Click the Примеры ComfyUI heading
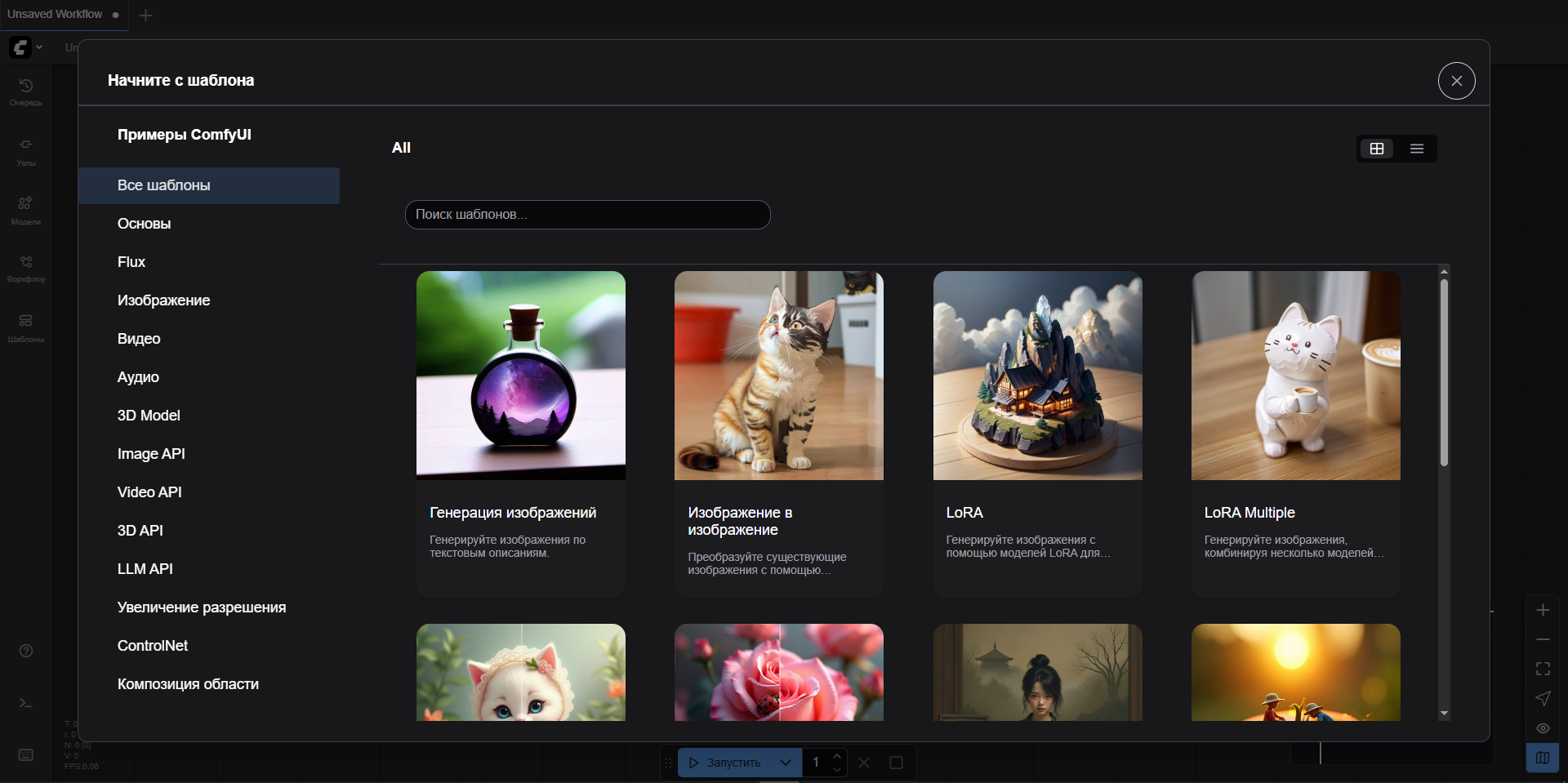 (185, 135)
